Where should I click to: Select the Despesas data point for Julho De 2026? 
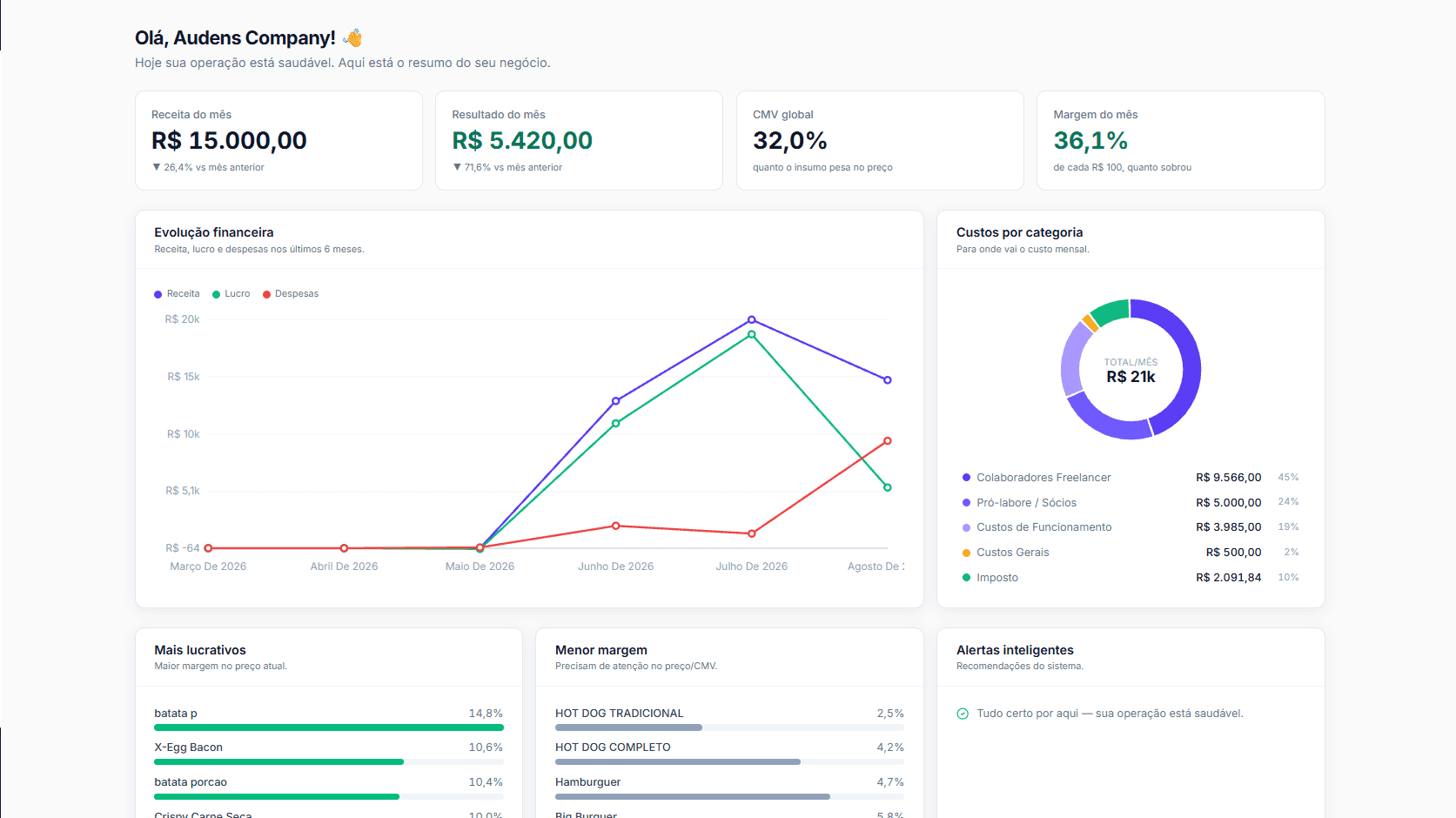pos(752,533)
